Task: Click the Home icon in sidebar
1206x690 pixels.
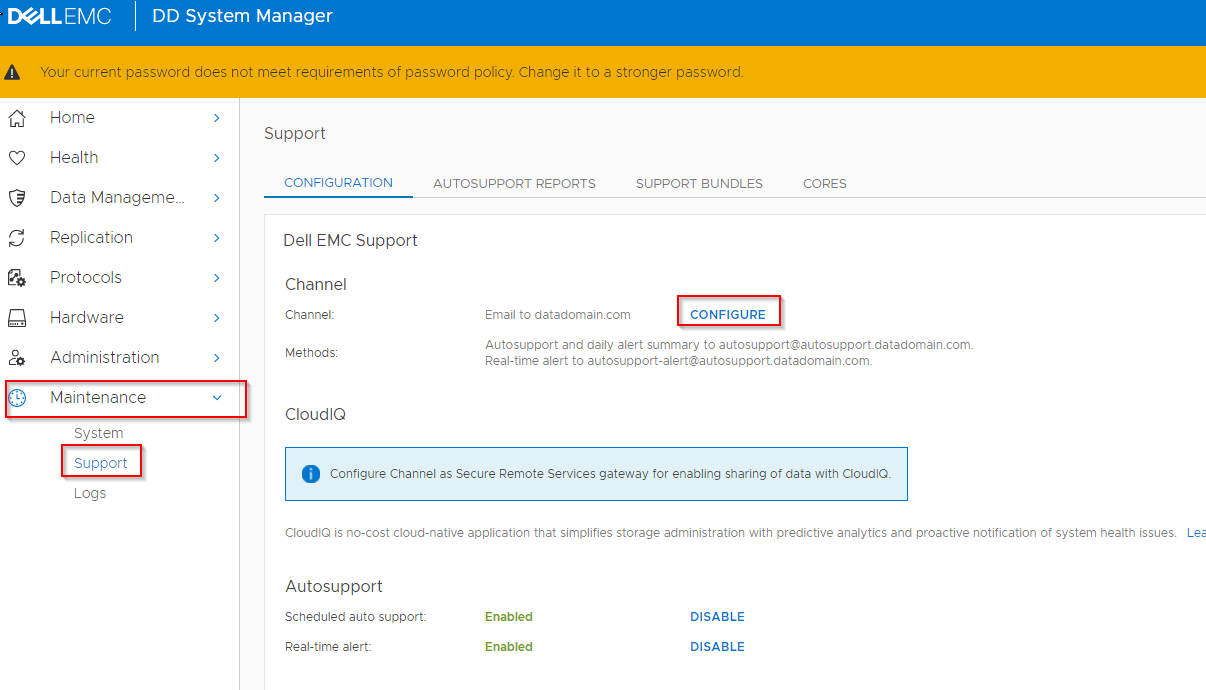Action: (19, 117)
